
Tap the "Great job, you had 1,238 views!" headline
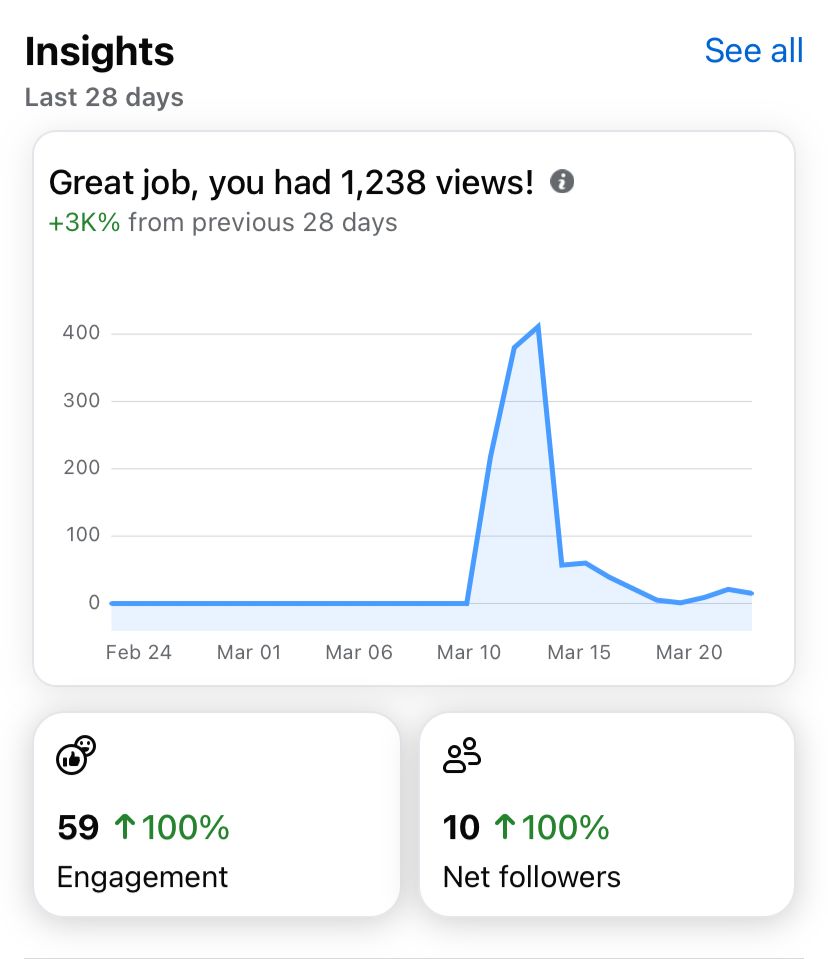click(x=291, y=183)
